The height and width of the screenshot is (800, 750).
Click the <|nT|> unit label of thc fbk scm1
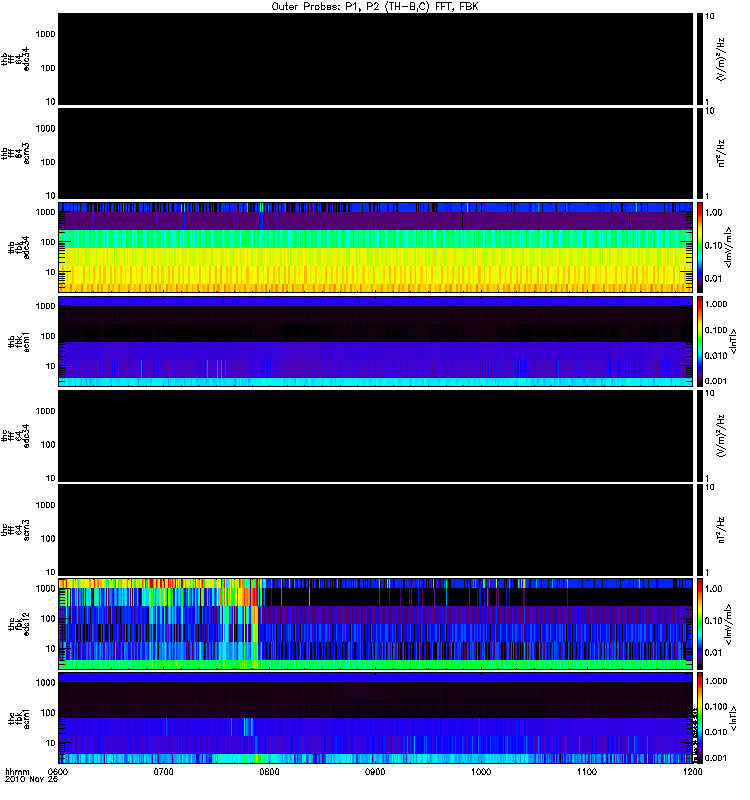(733, 718)
